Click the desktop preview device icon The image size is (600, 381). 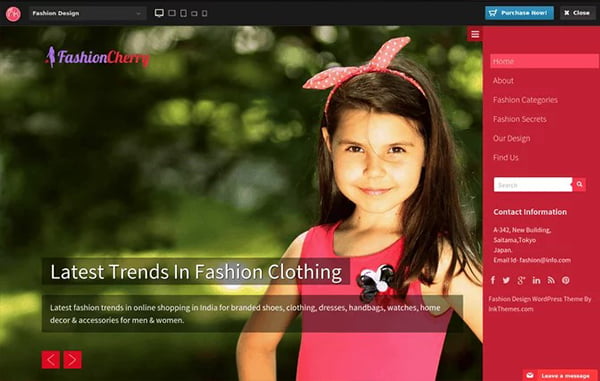coord(159,13)
